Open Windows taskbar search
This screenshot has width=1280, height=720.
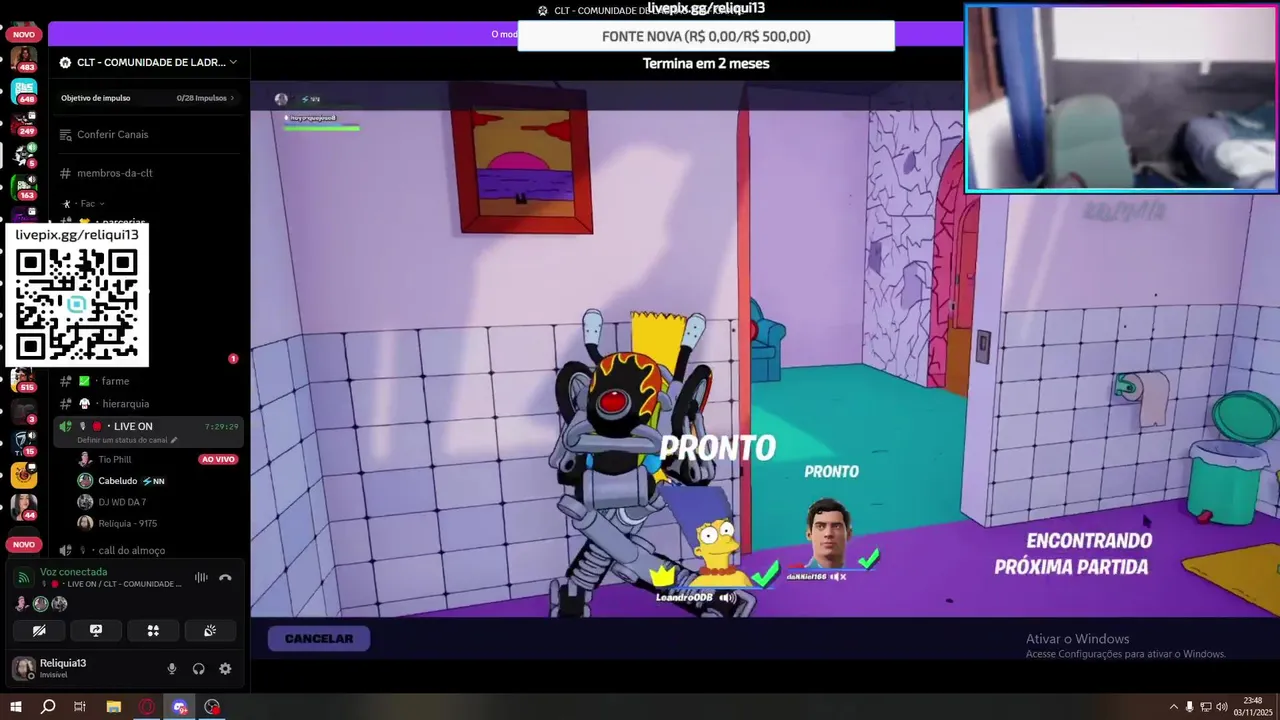pos(47,707)
